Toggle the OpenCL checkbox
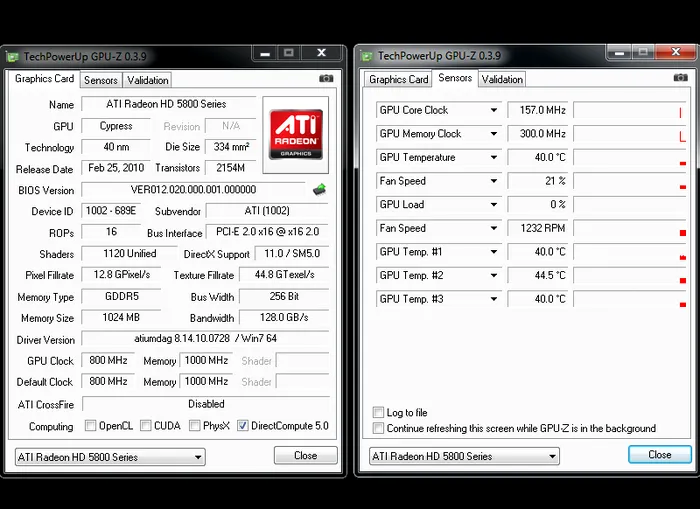 pyautogui.click(x=90, y=426)
